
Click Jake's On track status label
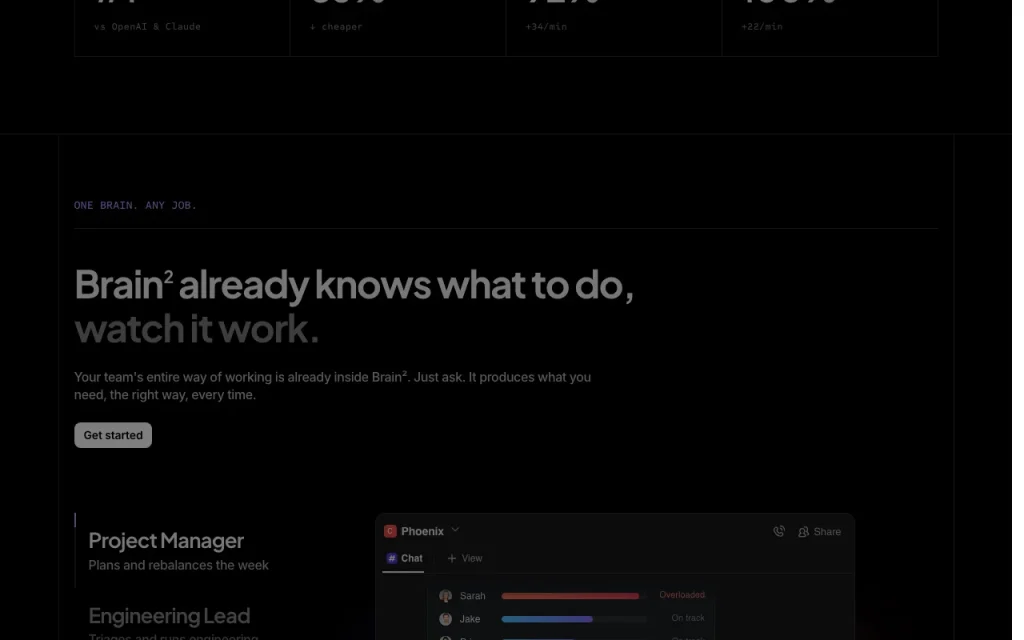click(x=688, y=618)
